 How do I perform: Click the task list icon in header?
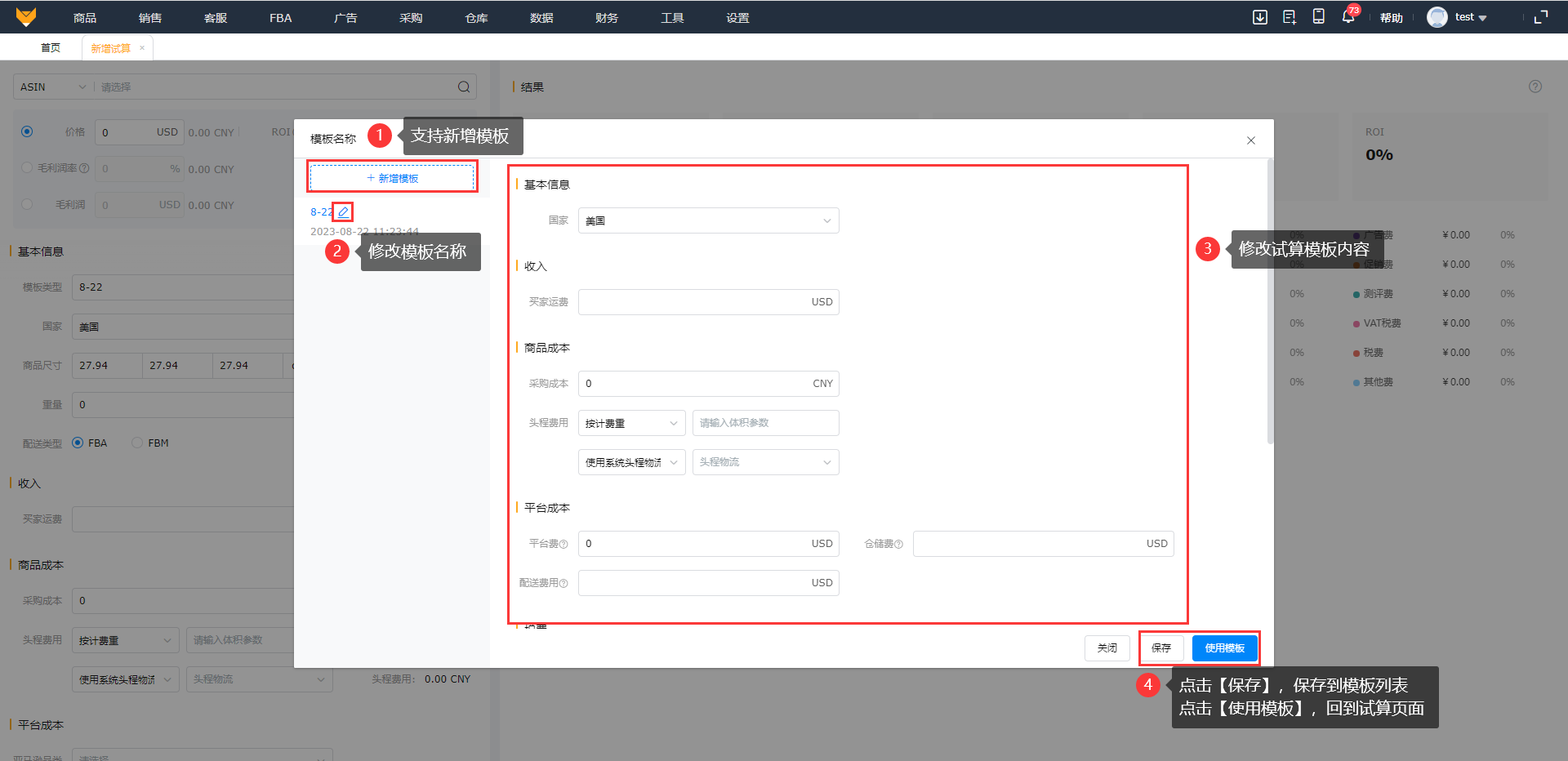point(1290,17)
